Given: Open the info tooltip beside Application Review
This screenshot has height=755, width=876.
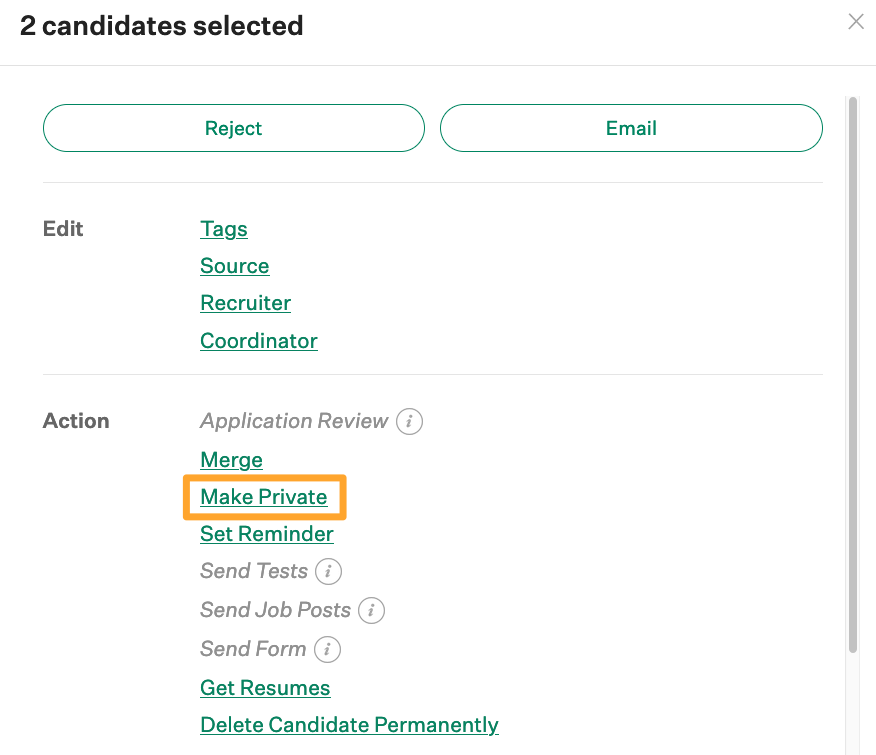Looking at the screenshot, I should tap(409, 421).
